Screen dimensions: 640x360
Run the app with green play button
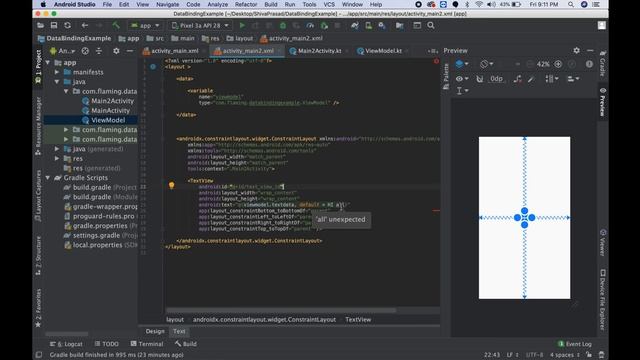pos(242,25)
